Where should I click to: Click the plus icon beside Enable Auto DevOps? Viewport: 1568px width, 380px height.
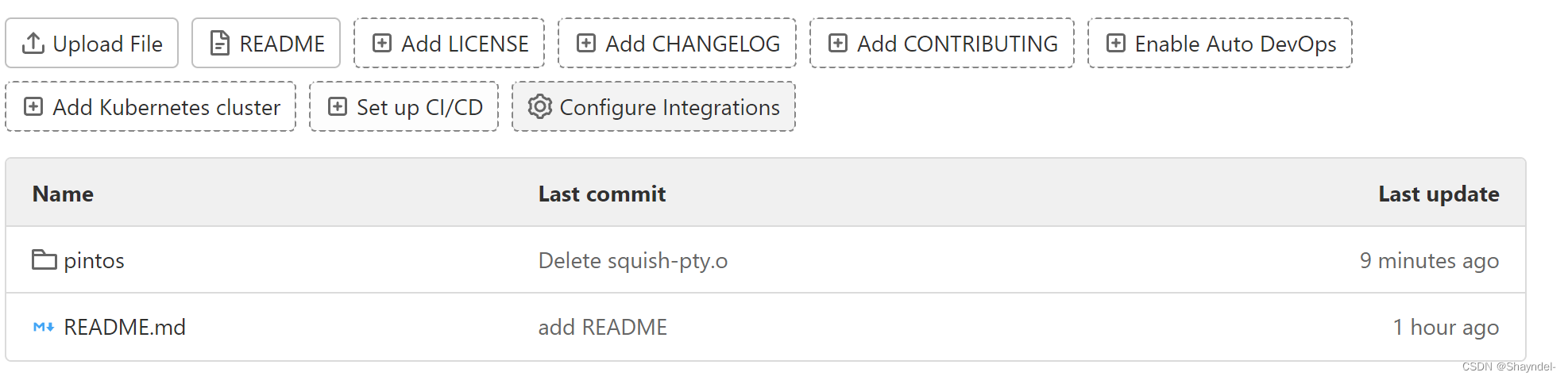click(x=1116, y=43)
